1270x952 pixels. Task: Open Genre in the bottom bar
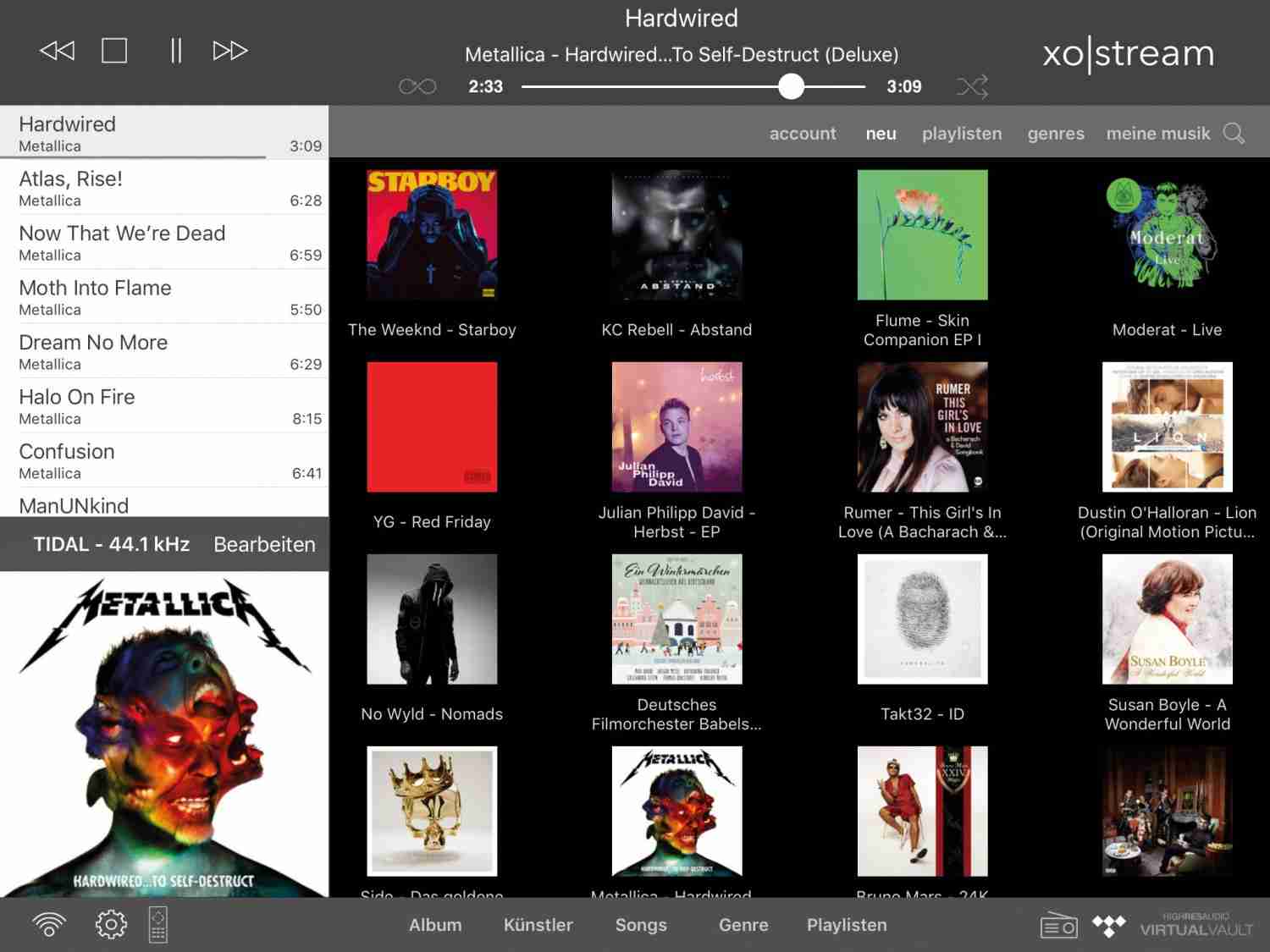point(743,925)
